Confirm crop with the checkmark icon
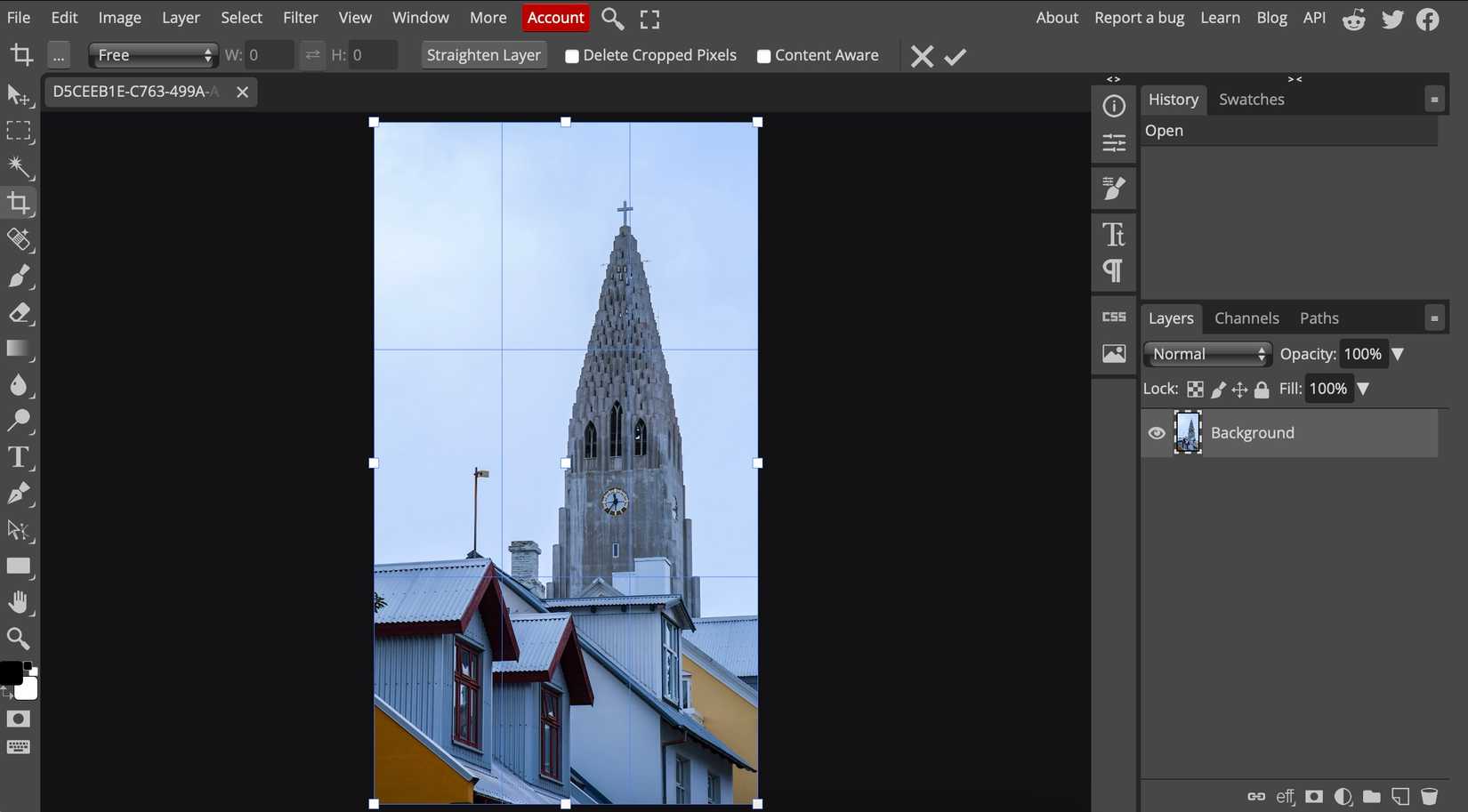Image resolution: width=1468 pixels, height=812 pixels. click(x=956, y=56)
